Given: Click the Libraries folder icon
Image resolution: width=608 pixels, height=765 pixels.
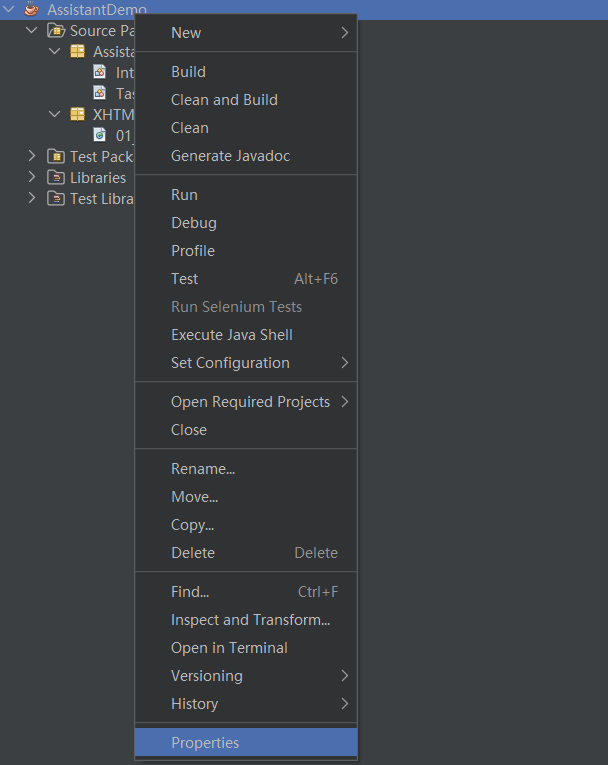Looking at the screenshot, I should click(x=55, y=177).
